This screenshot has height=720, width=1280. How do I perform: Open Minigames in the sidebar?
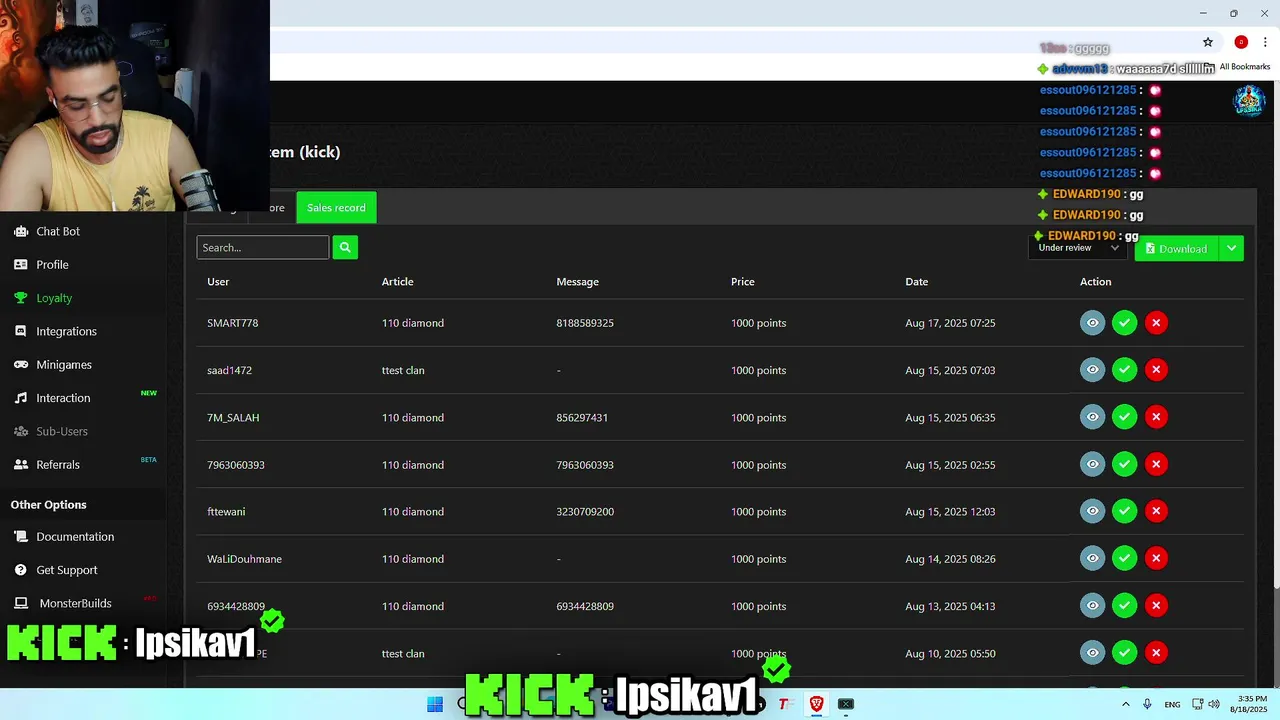point(64,364)
